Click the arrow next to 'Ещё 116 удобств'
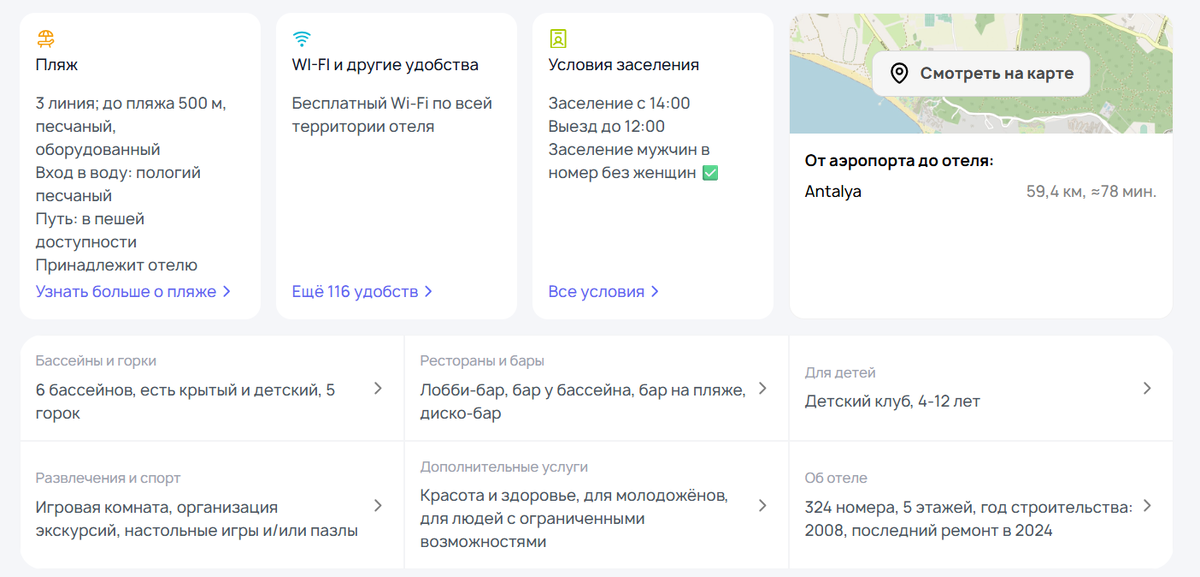The height and width of the screenshot is (577, 1200). tap(429, 292)
